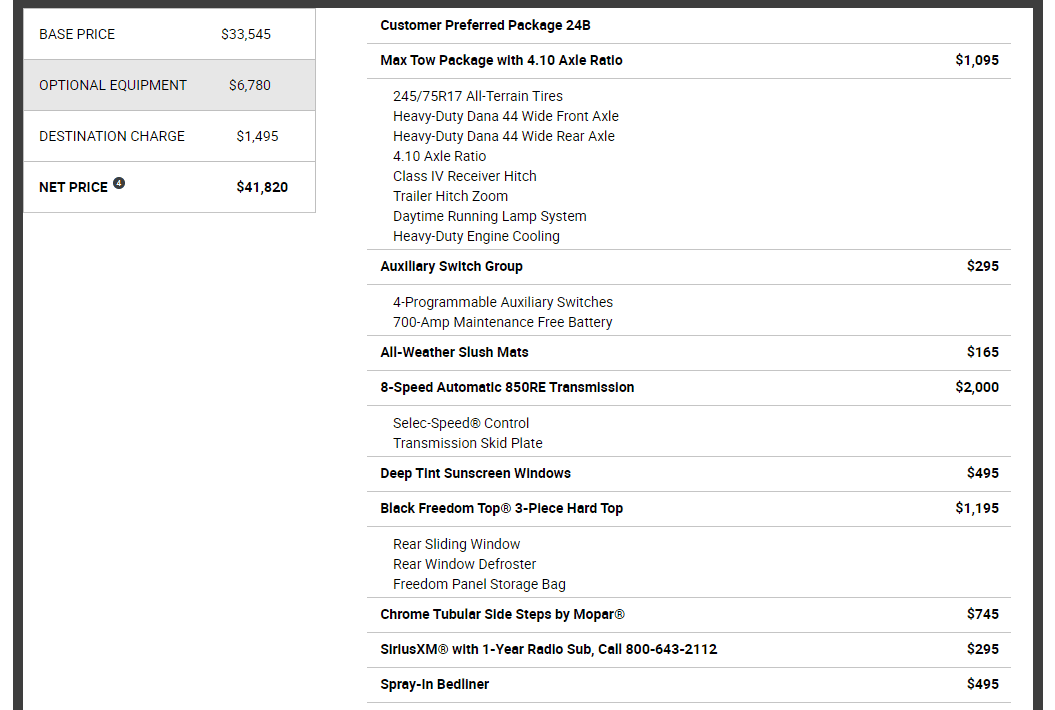Click the $295 Auxiliary Switch Group price

tap(983, 267)
